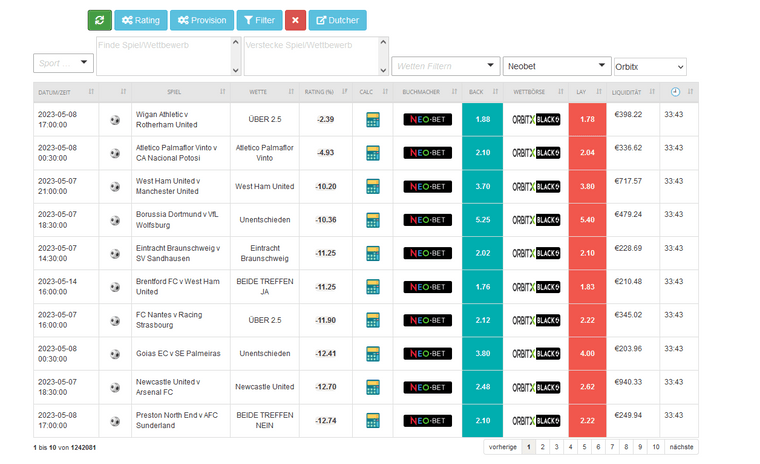Open calculator for Atletico Palmaflor row

pos(373,153)
